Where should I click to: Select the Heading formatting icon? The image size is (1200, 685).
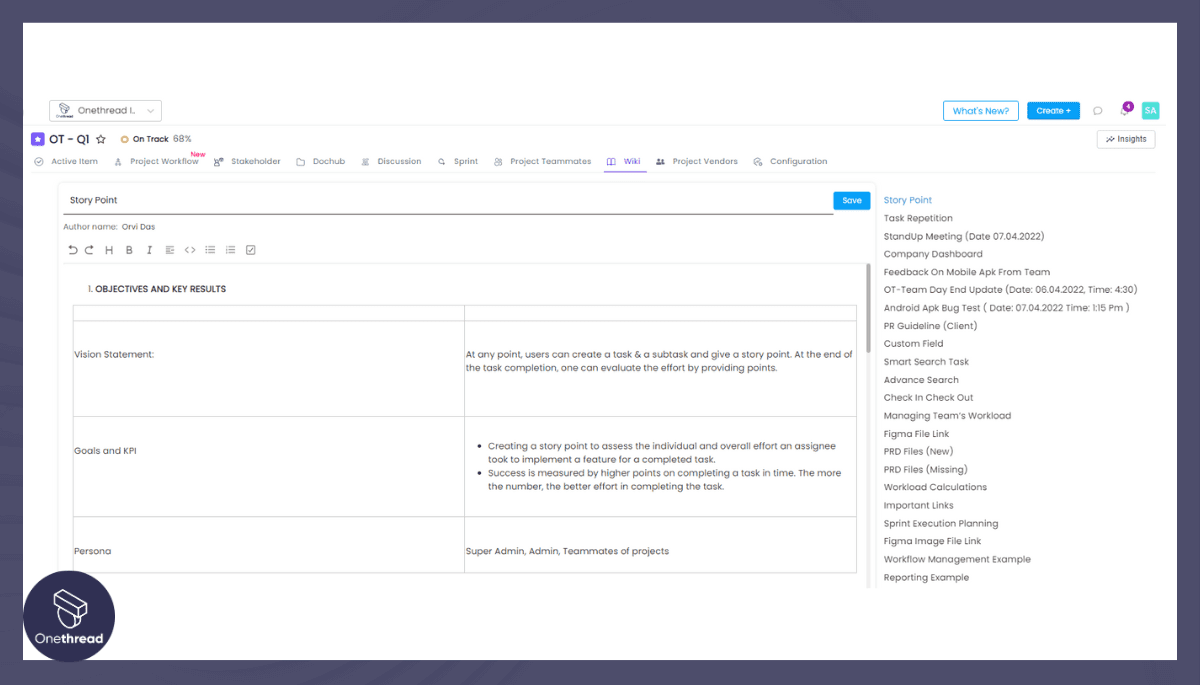click(108, 250)
